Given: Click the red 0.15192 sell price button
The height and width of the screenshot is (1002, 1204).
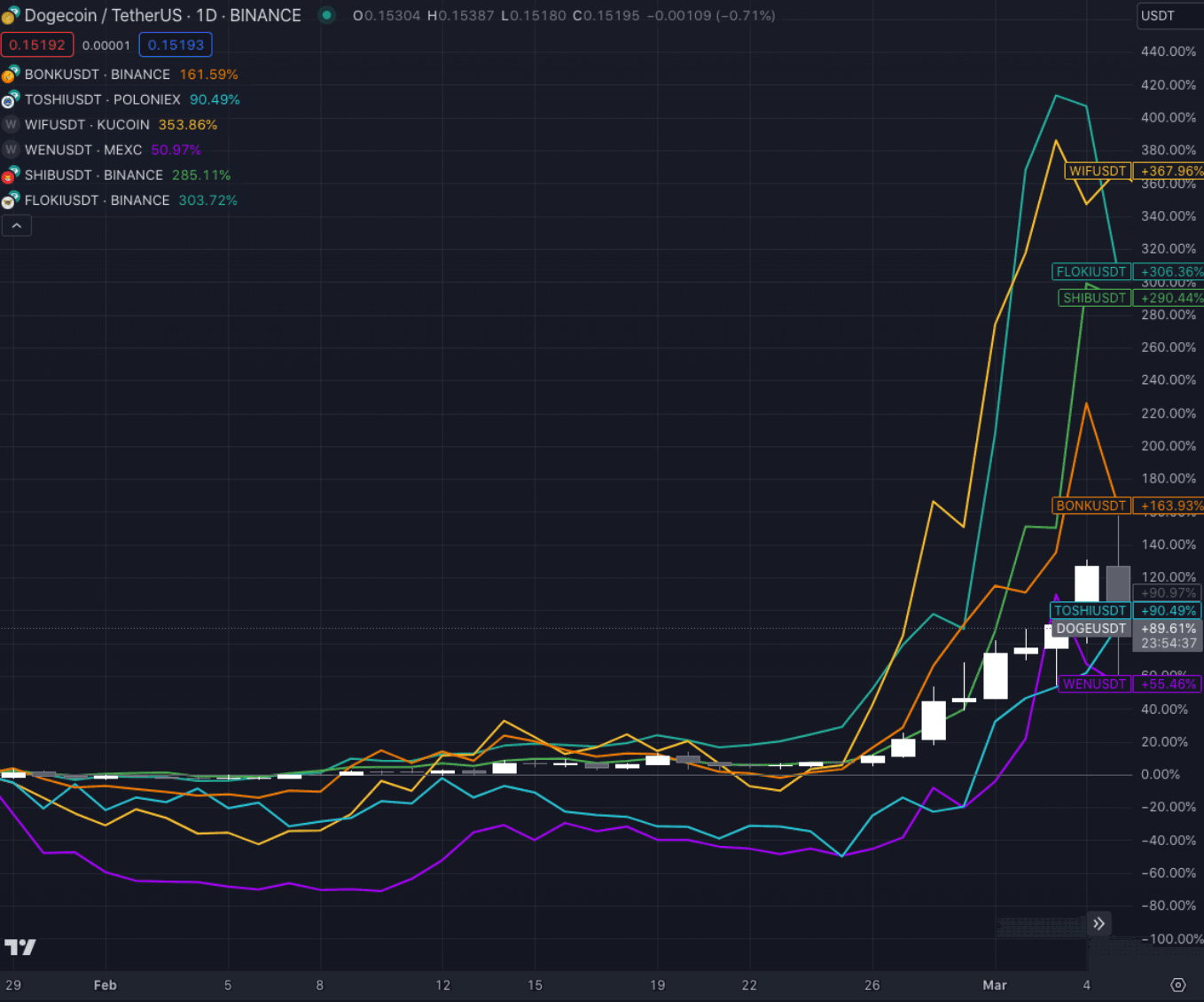Looking at the screenshot, I should pyautogui.click(x=37, y=45).
